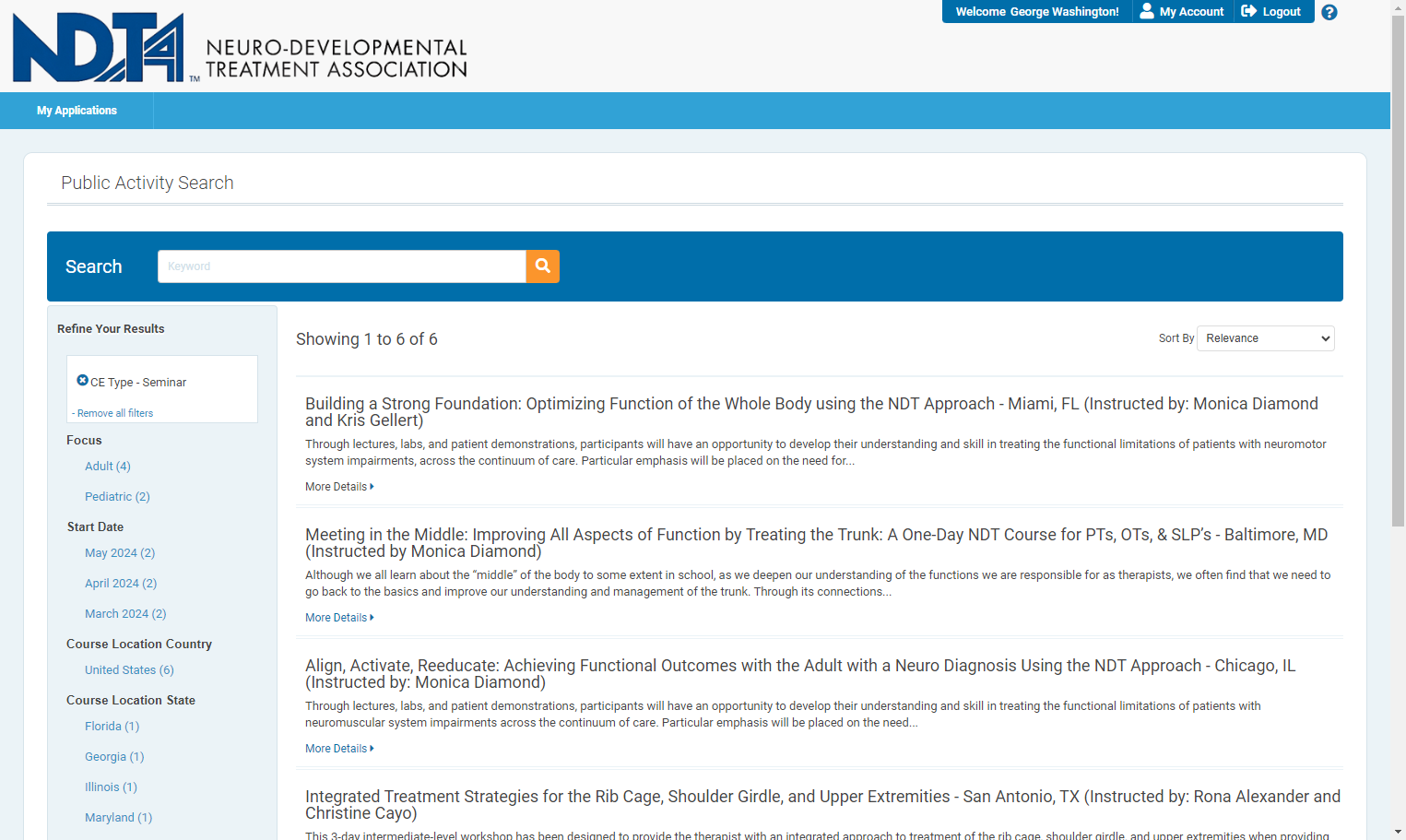This screenshot has width=1406, height=840.
Task: Open Meeting in the Middle course title
Action: click(x=817, y=543)
